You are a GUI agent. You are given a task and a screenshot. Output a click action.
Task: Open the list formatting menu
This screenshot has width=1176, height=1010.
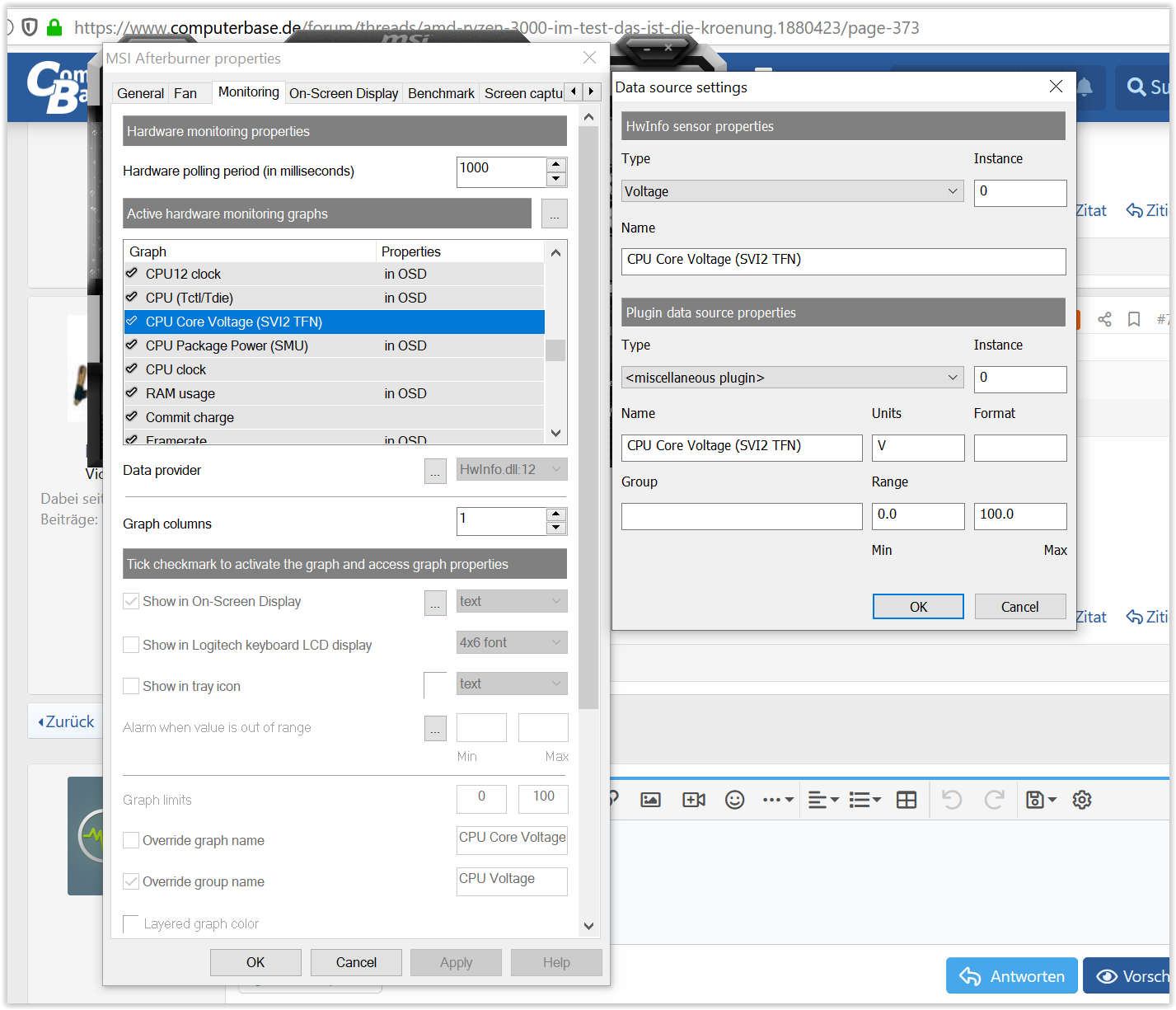pyautogui.click(x=865, y=800)
